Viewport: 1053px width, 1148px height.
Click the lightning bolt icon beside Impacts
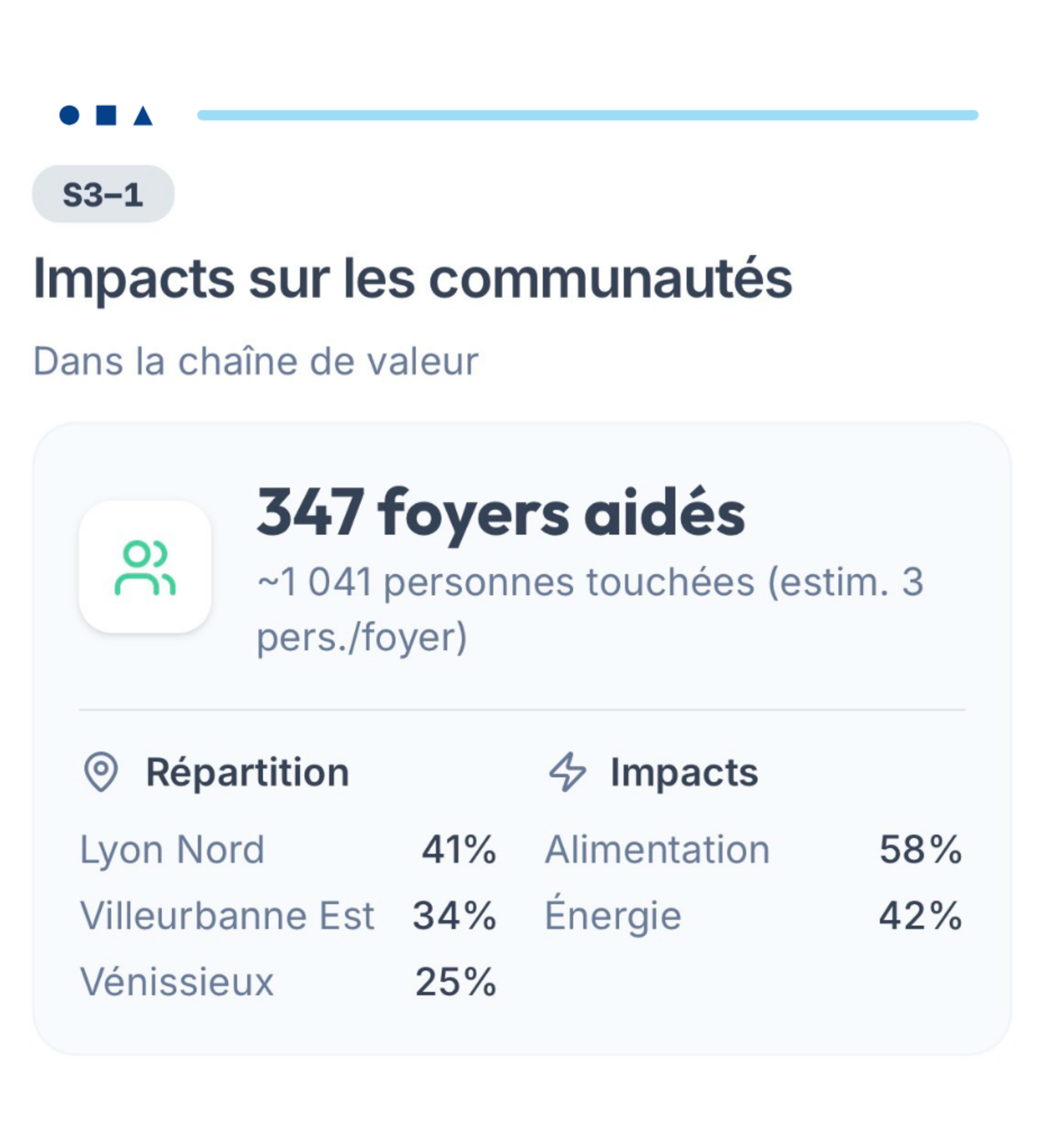tap(568, 773)
